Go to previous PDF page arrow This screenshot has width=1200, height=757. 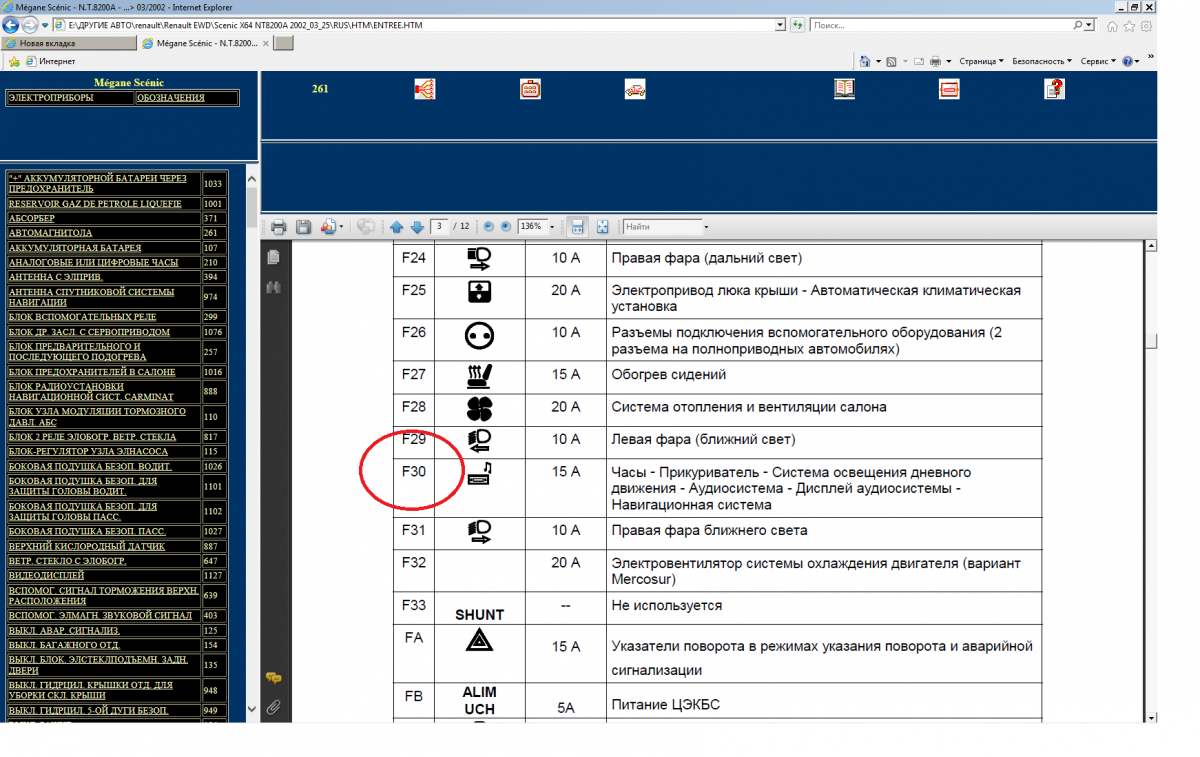tap(397, 227)
